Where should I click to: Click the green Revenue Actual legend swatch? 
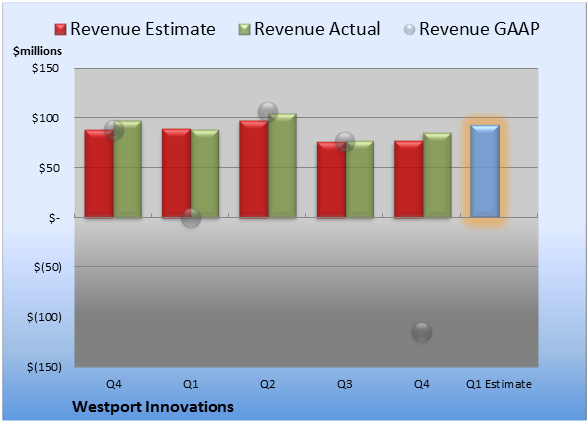(x=244, y=30)
